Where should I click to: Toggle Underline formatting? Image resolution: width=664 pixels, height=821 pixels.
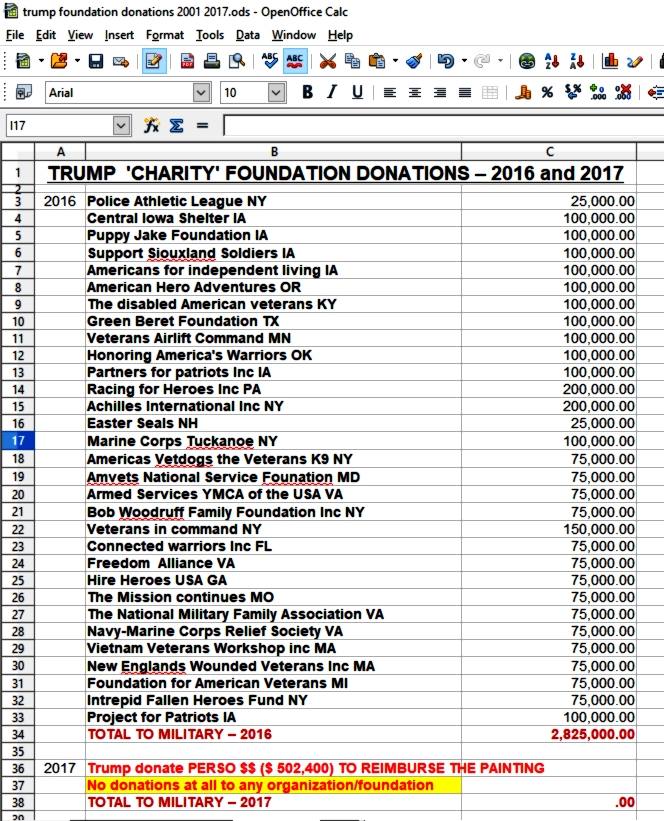coord(357,93)
